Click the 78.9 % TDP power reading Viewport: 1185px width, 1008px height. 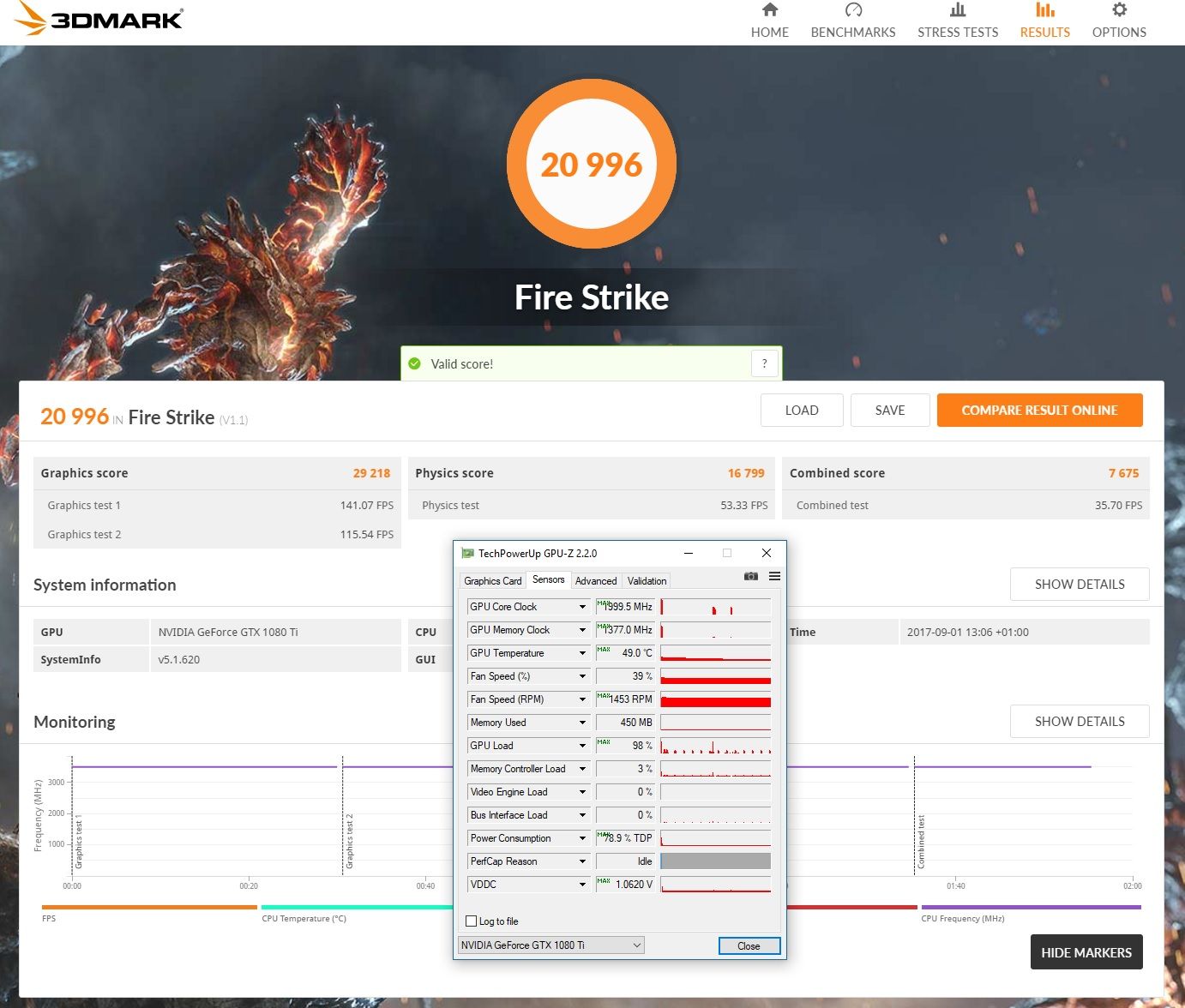[625, 838]
